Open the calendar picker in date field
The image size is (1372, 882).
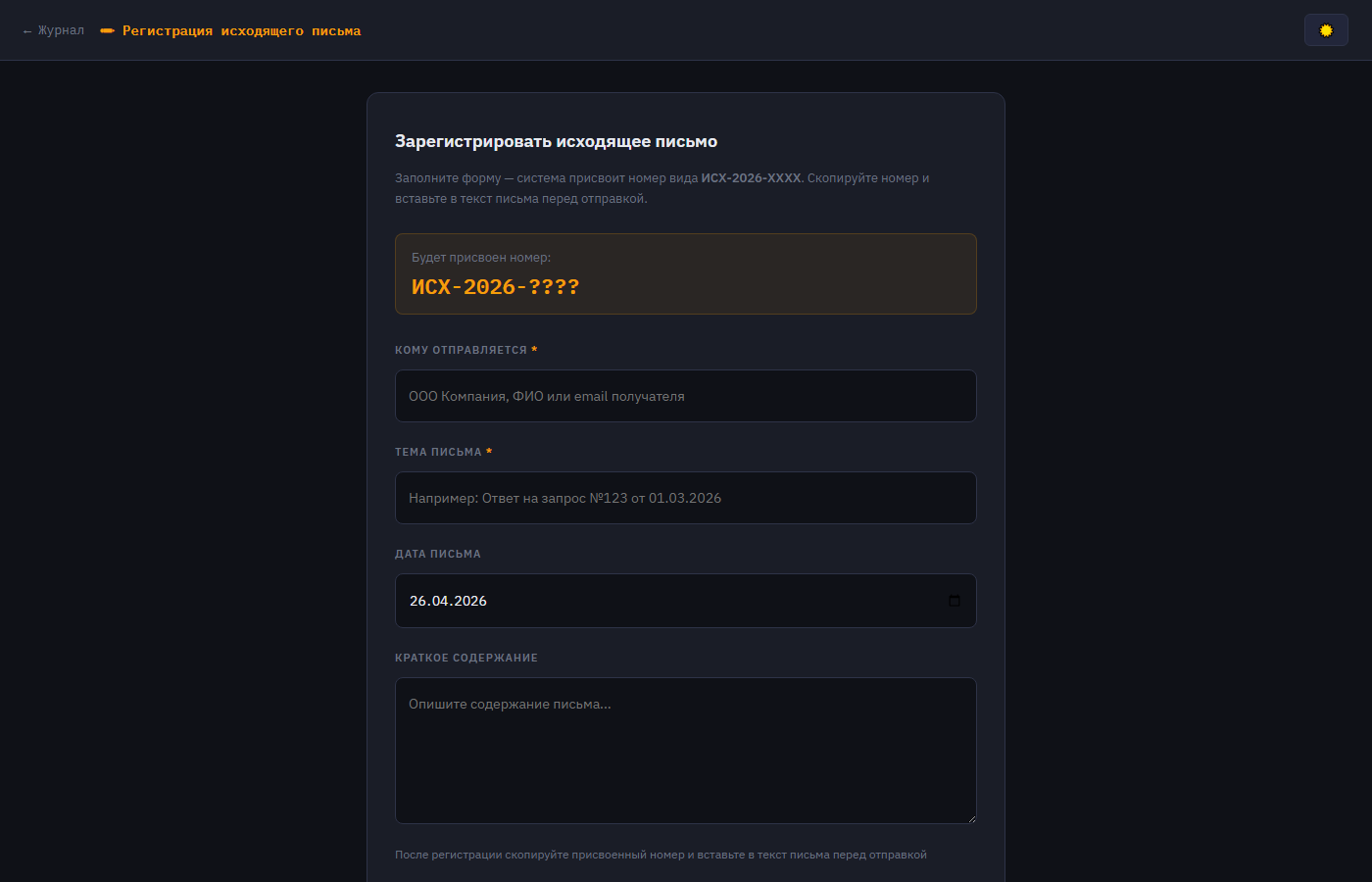(955, 601)
